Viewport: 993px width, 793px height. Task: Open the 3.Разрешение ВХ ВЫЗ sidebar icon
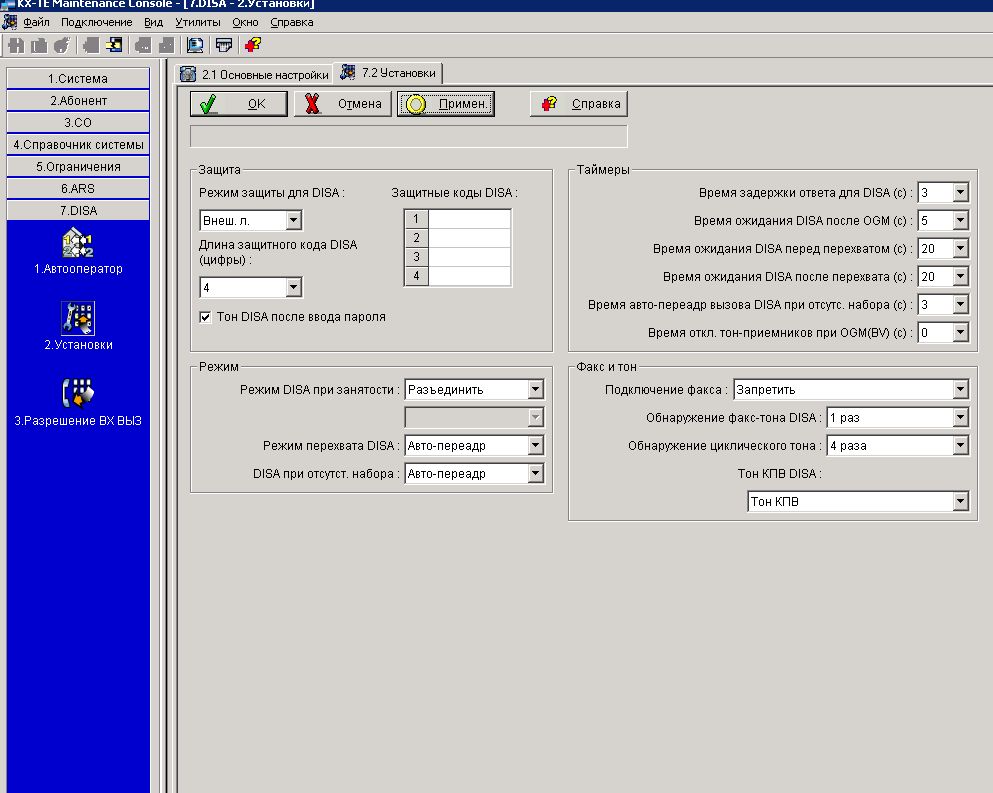tap(78, 402)
